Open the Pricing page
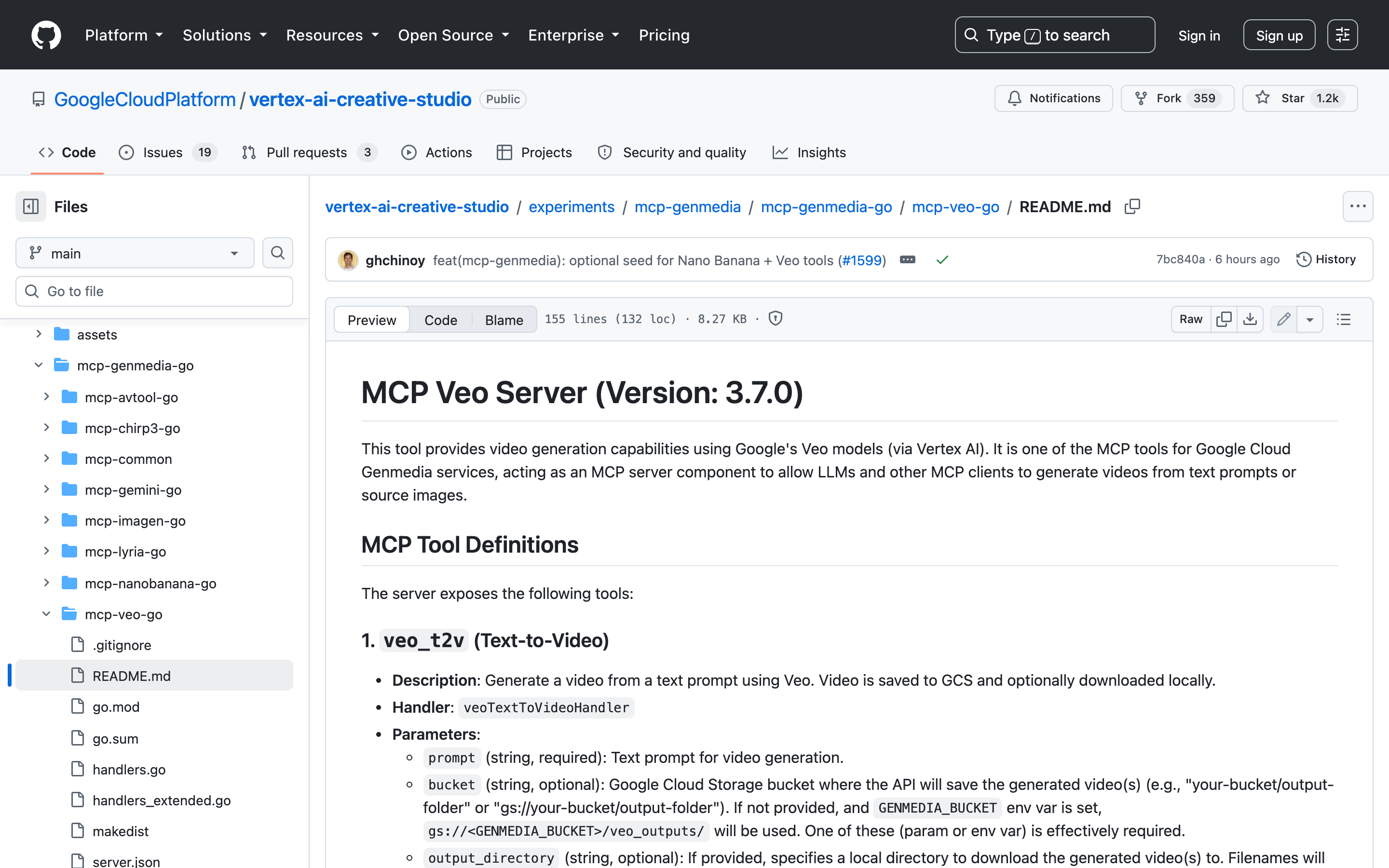Image resolution: width=1389 pixels, height=868 pixels. (x=664, y=35)
